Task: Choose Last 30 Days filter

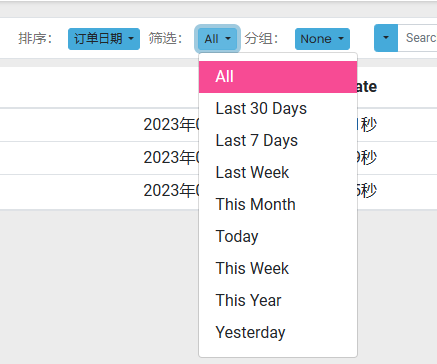Action: 278,109
